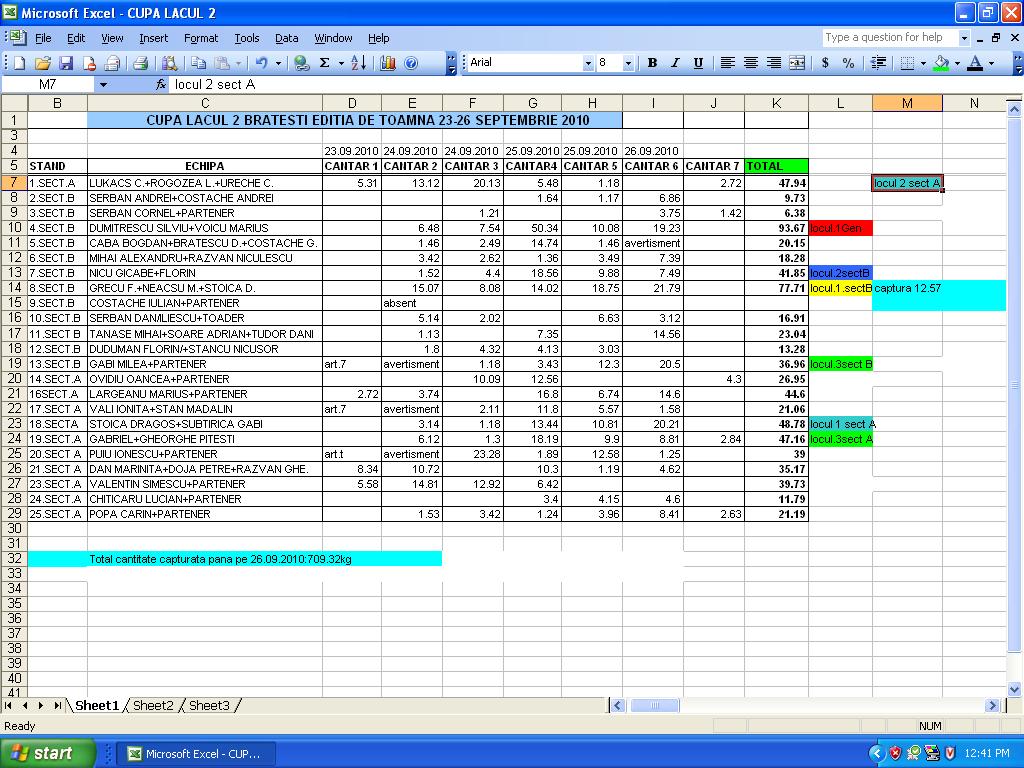Sort ascending with the A-Z icon
The height and width of the screenshot is (768, 1024).
pos(358,63)
